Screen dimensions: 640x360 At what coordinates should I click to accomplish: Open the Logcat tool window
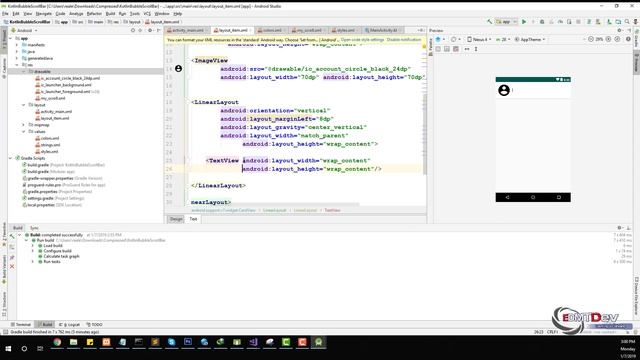(69, 324)
